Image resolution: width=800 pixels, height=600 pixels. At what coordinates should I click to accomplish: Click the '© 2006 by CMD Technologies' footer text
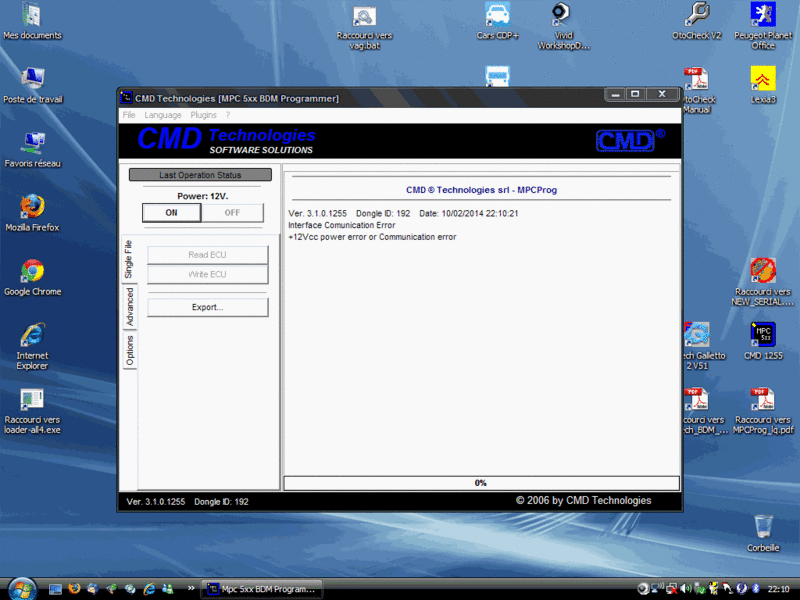pyautogui.click(x=583, y=501)
